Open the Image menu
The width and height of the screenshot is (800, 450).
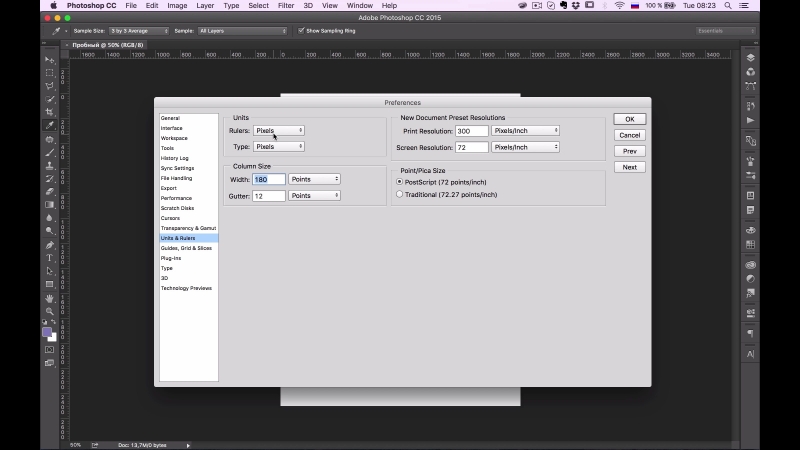177,6
